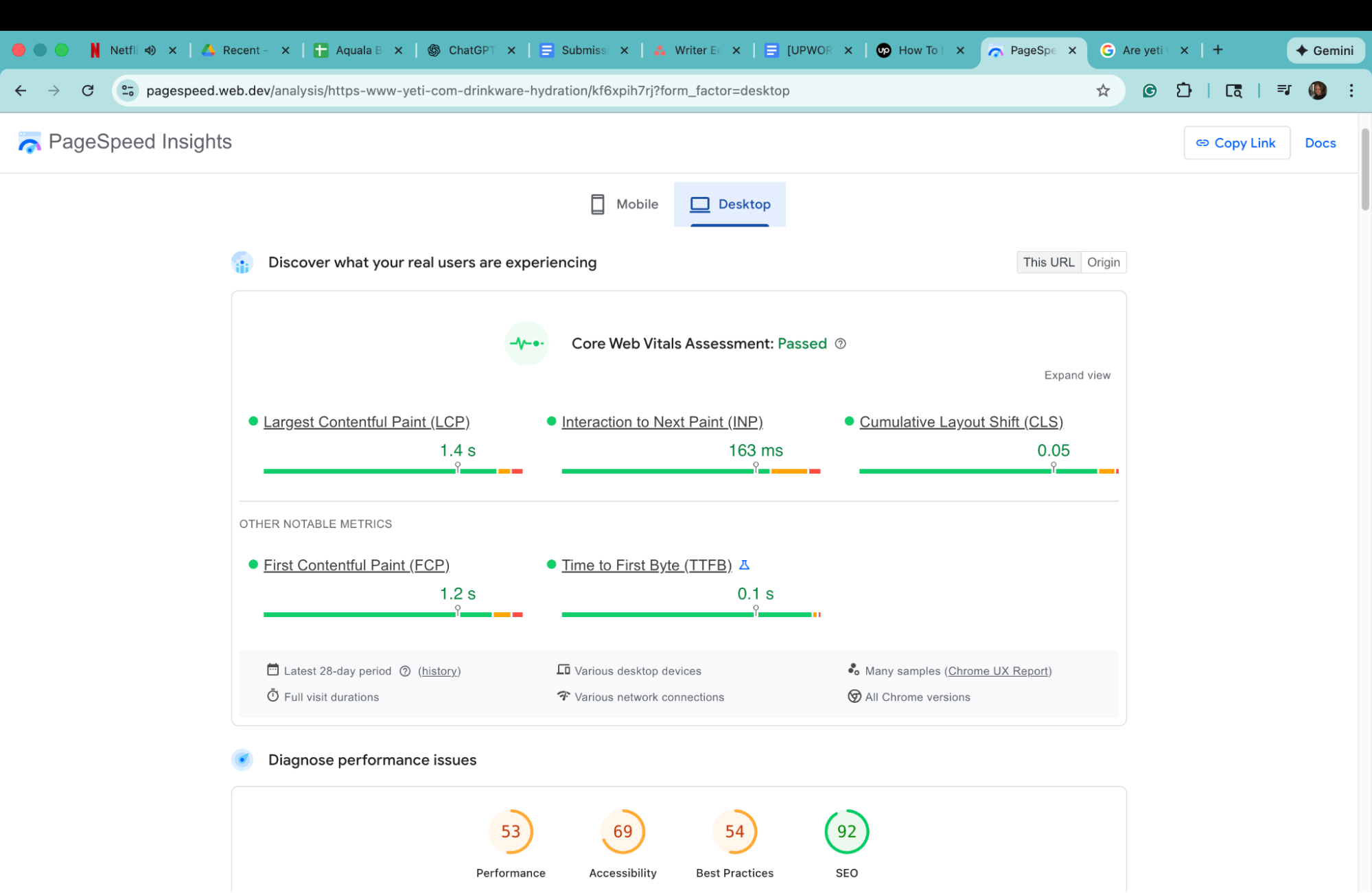Click the Core Web Vitals help icon
Viewport: 1372px width, 893px height.
coord(840,343)
